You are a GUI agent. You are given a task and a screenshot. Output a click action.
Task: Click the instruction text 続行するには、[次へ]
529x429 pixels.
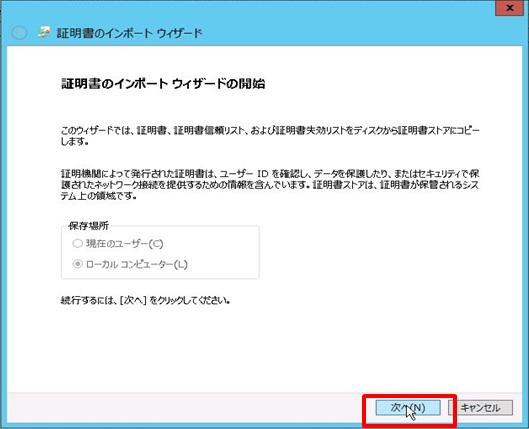tap(145, 300)
